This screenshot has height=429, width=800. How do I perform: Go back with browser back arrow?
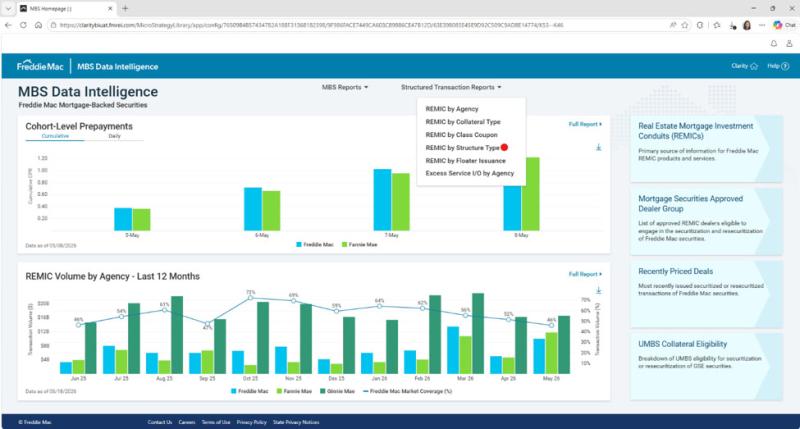tap(8, 25)
